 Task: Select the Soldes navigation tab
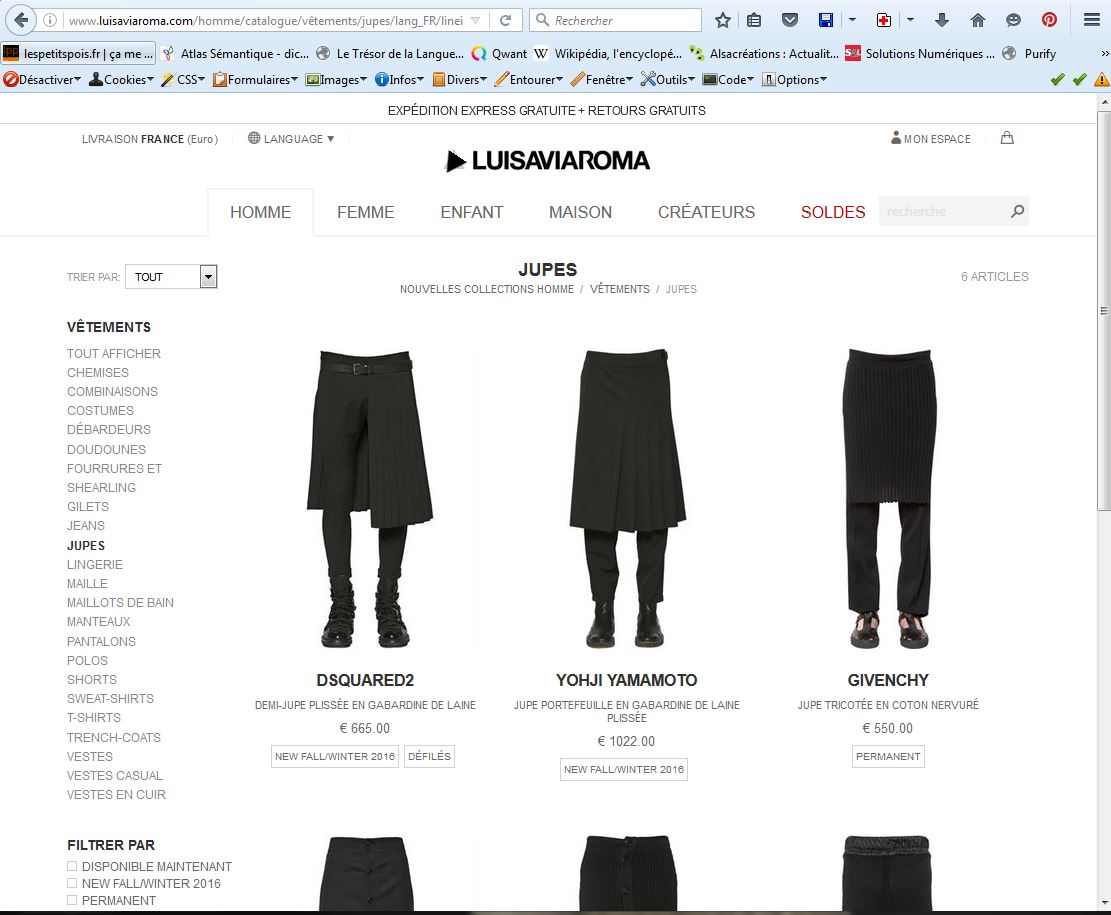[x=833, y=212]
